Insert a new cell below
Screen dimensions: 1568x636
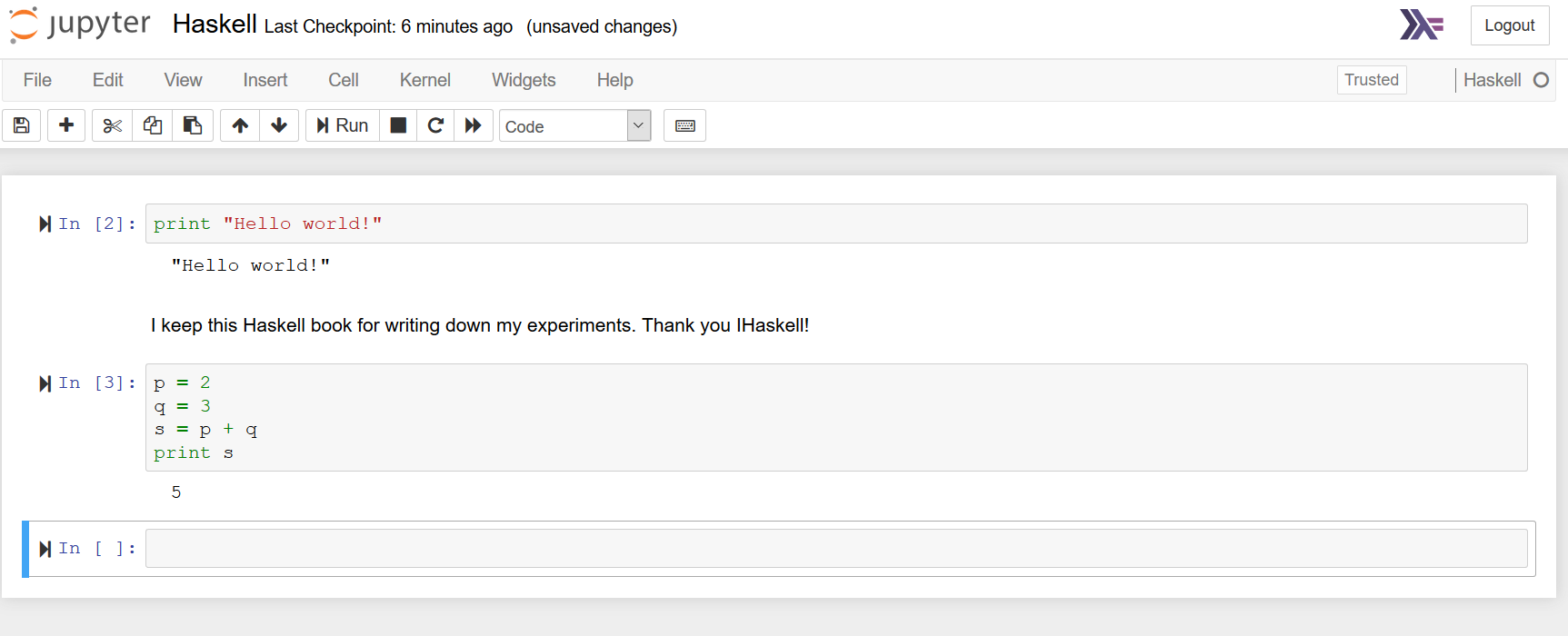[x=65, y=125]
